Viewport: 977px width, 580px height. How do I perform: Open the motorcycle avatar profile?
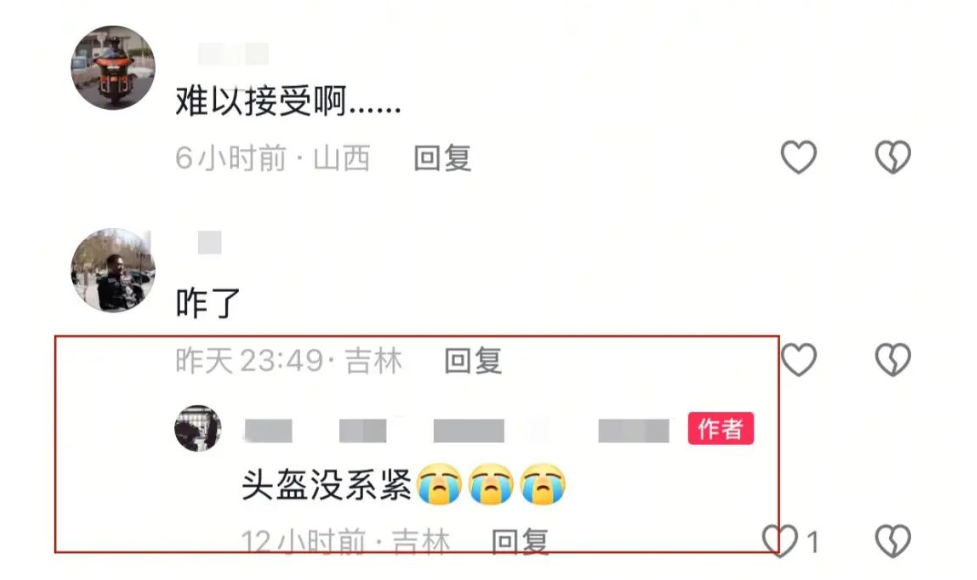[x=113, y=67]
